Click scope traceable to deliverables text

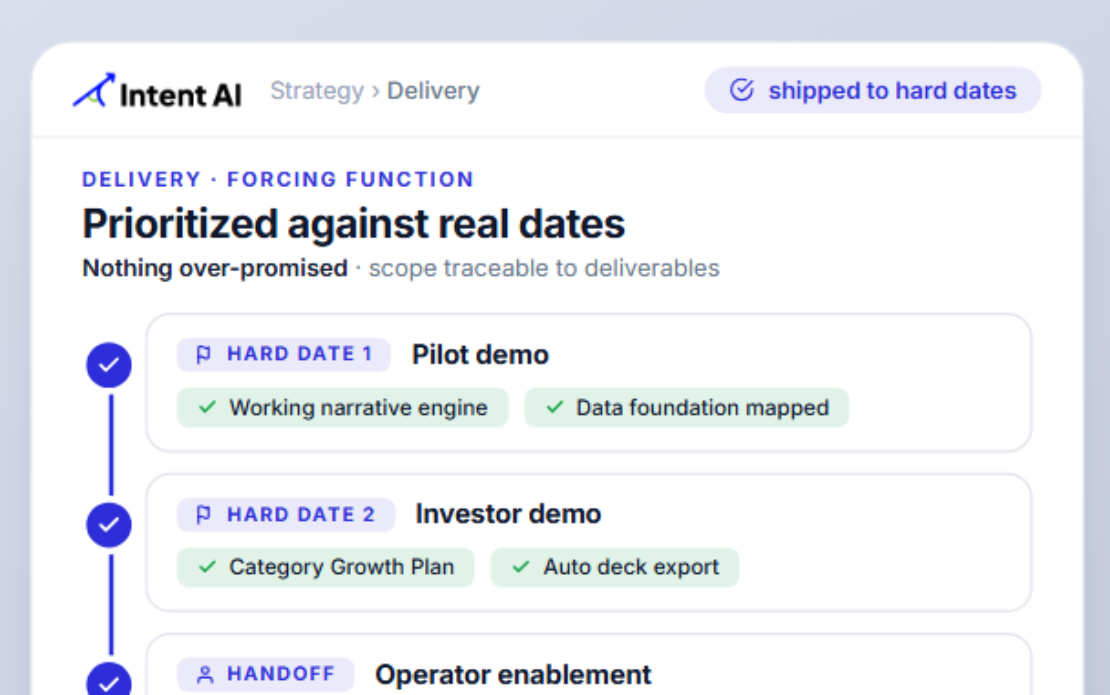[x=544, y=268]
